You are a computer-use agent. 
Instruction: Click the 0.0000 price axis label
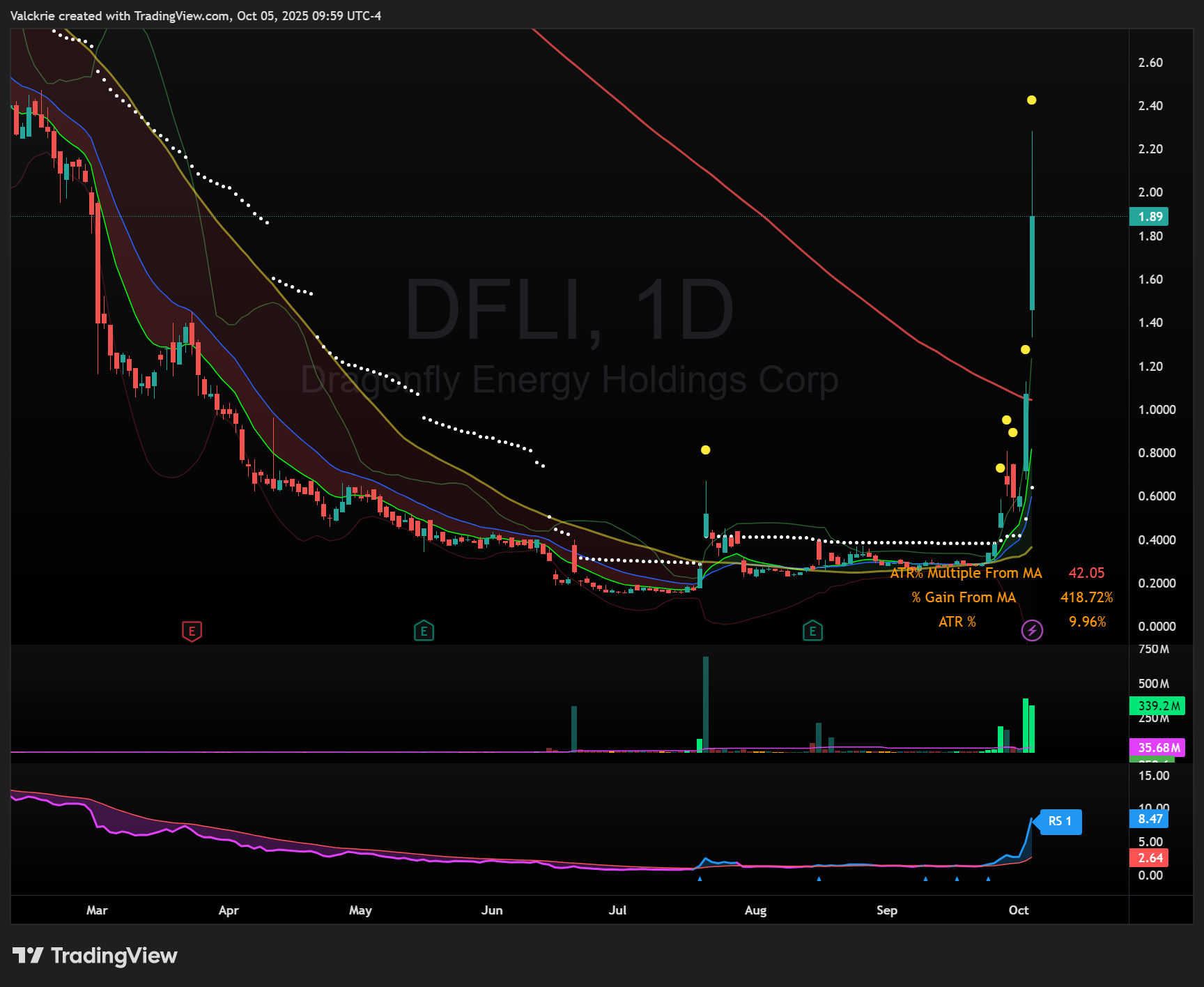1157,627
